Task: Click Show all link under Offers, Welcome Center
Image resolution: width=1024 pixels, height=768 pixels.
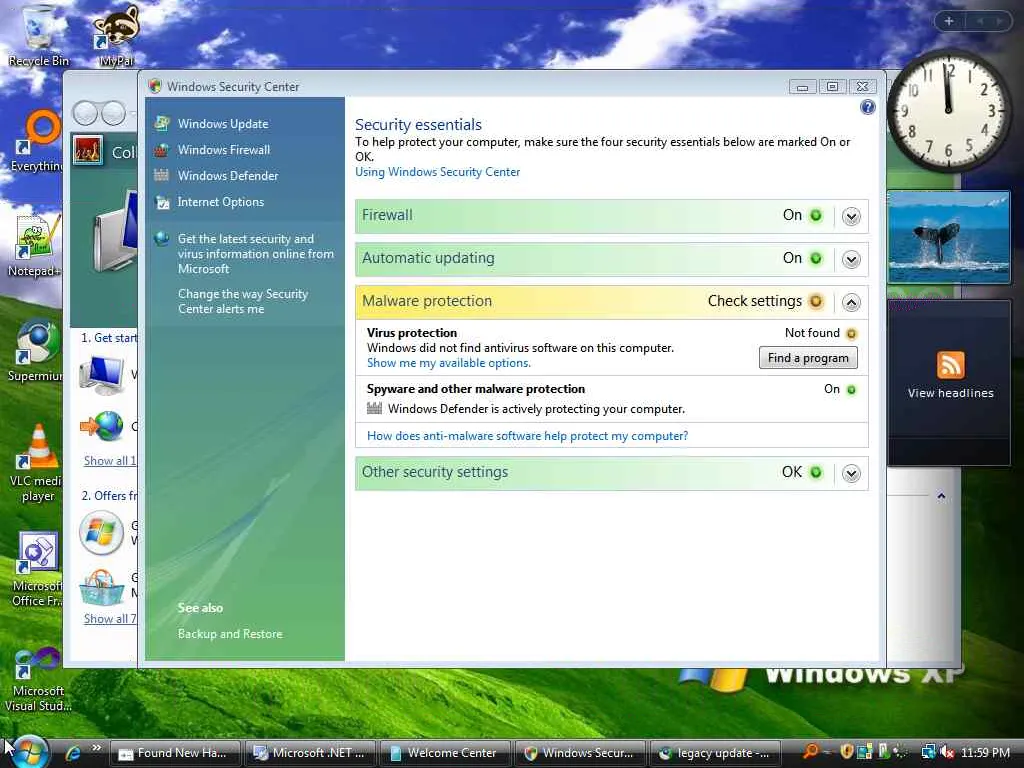Action: [x=109, y=618]
